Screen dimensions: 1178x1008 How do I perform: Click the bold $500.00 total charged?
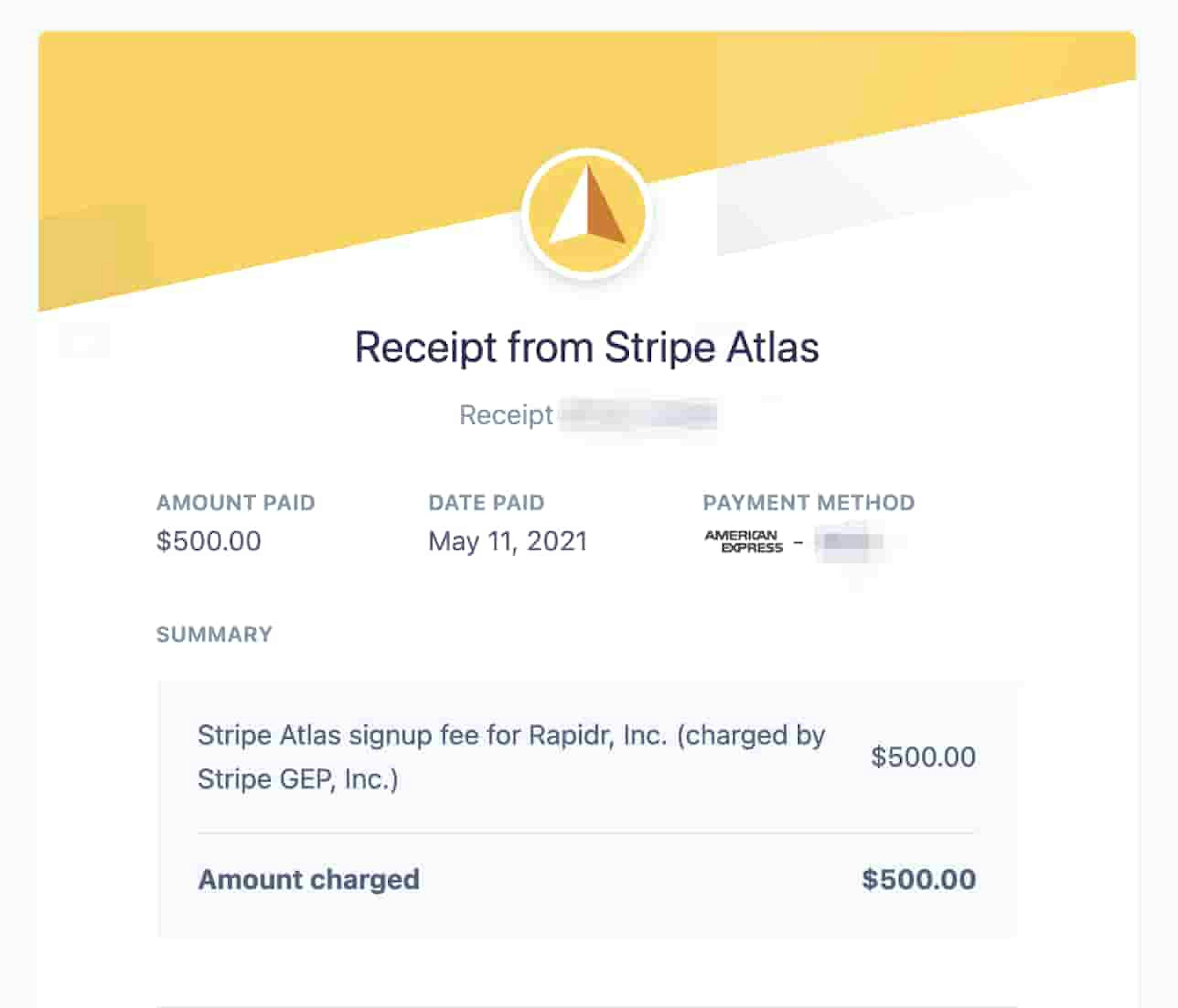click(919, 879)
